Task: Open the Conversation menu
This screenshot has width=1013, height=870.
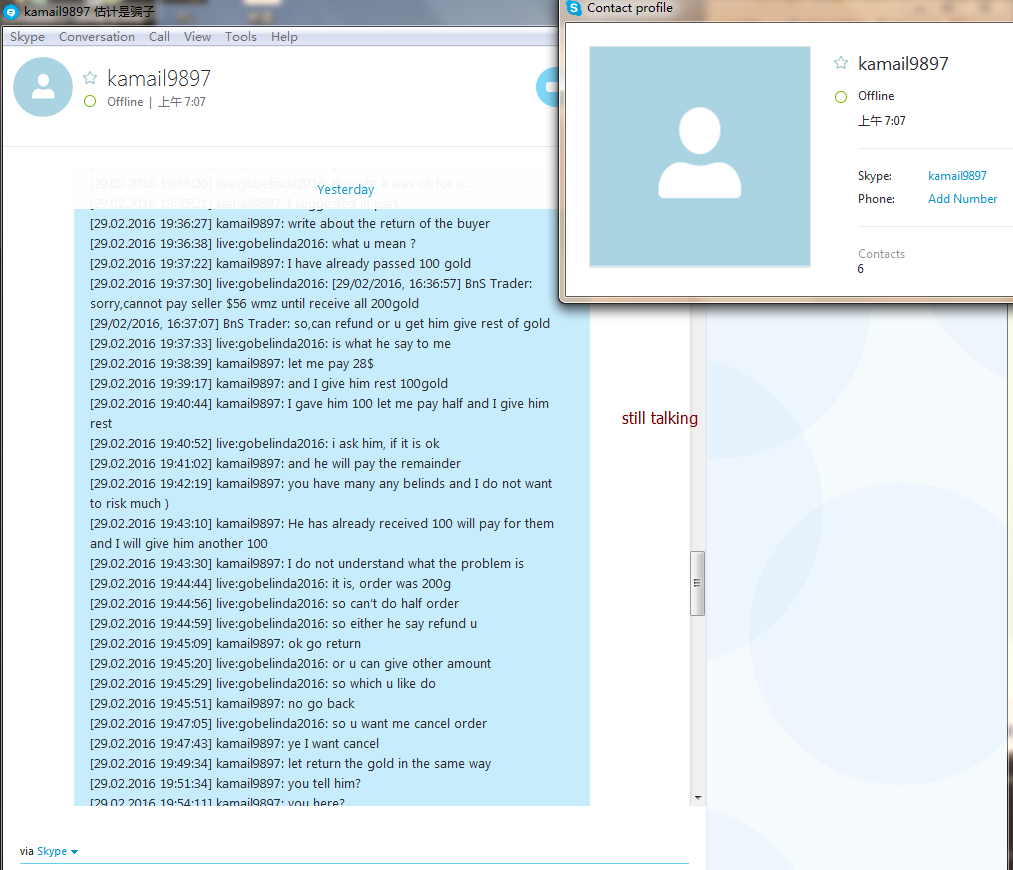Action: tap(97, 37)
